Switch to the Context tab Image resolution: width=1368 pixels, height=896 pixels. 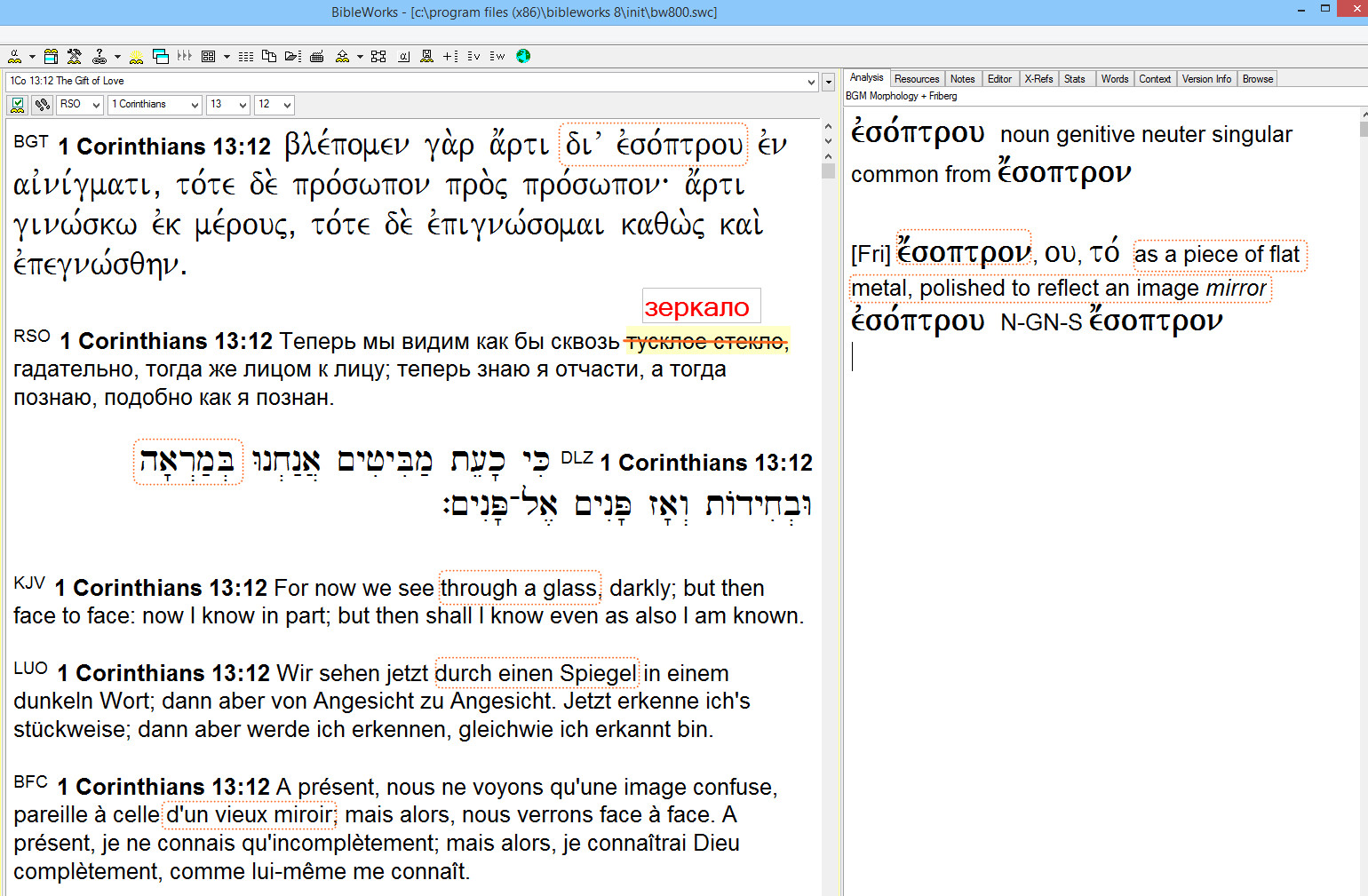[1155, 79]
